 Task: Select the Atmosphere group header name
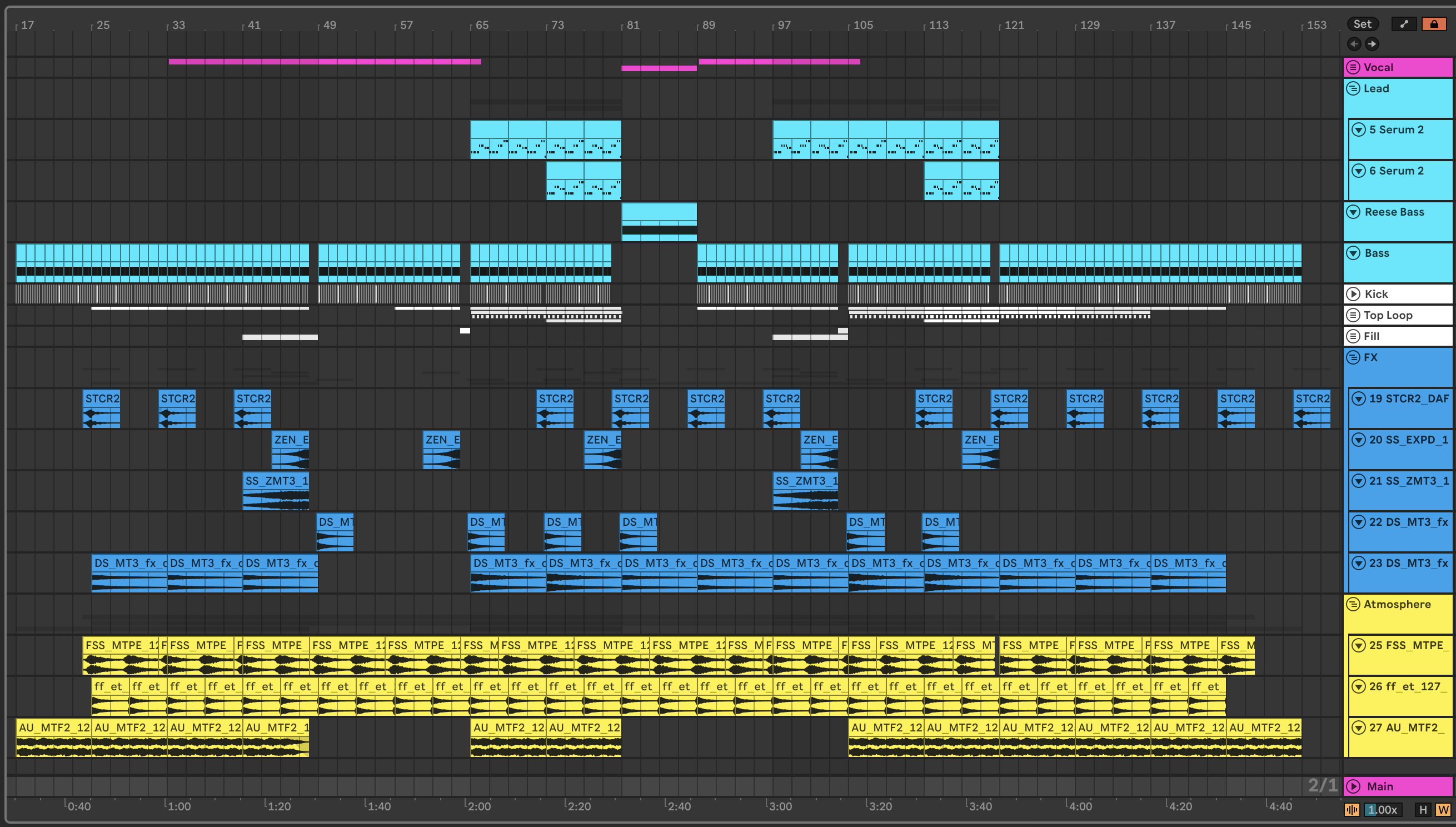tap(1397, 604)
